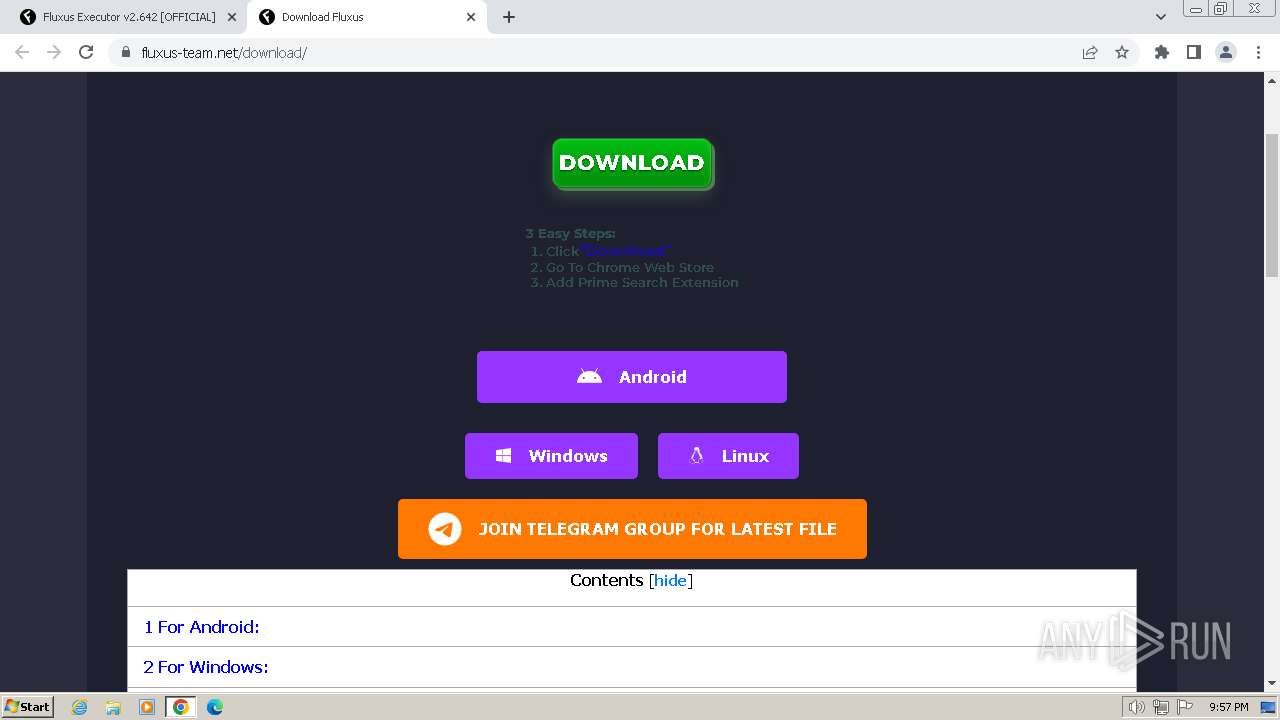
Task: Choose the Linux download button
Action: [728, 456]
